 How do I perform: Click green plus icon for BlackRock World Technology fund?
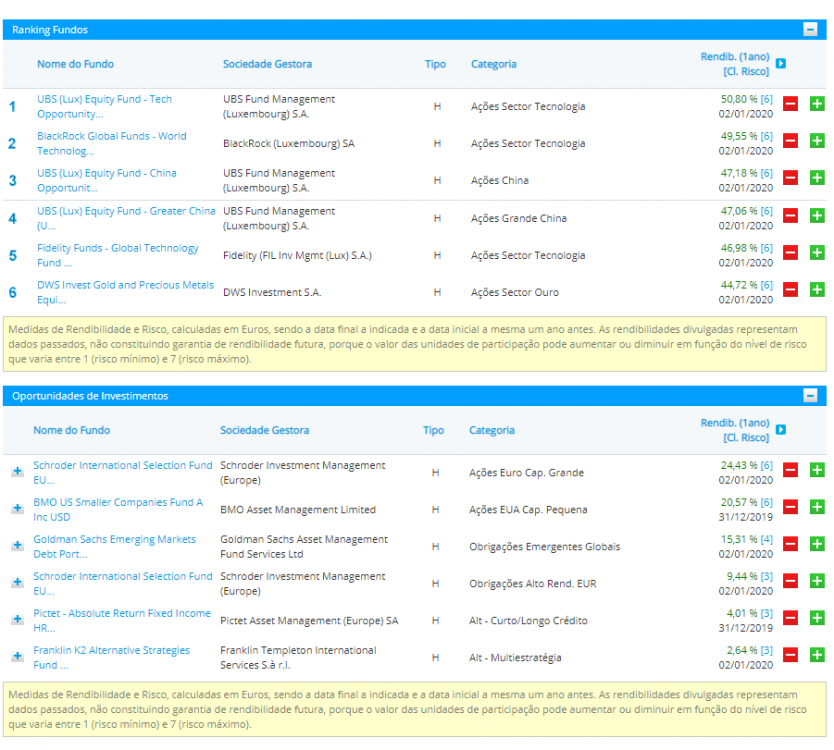pyautogui.click(x=817, y=142)
